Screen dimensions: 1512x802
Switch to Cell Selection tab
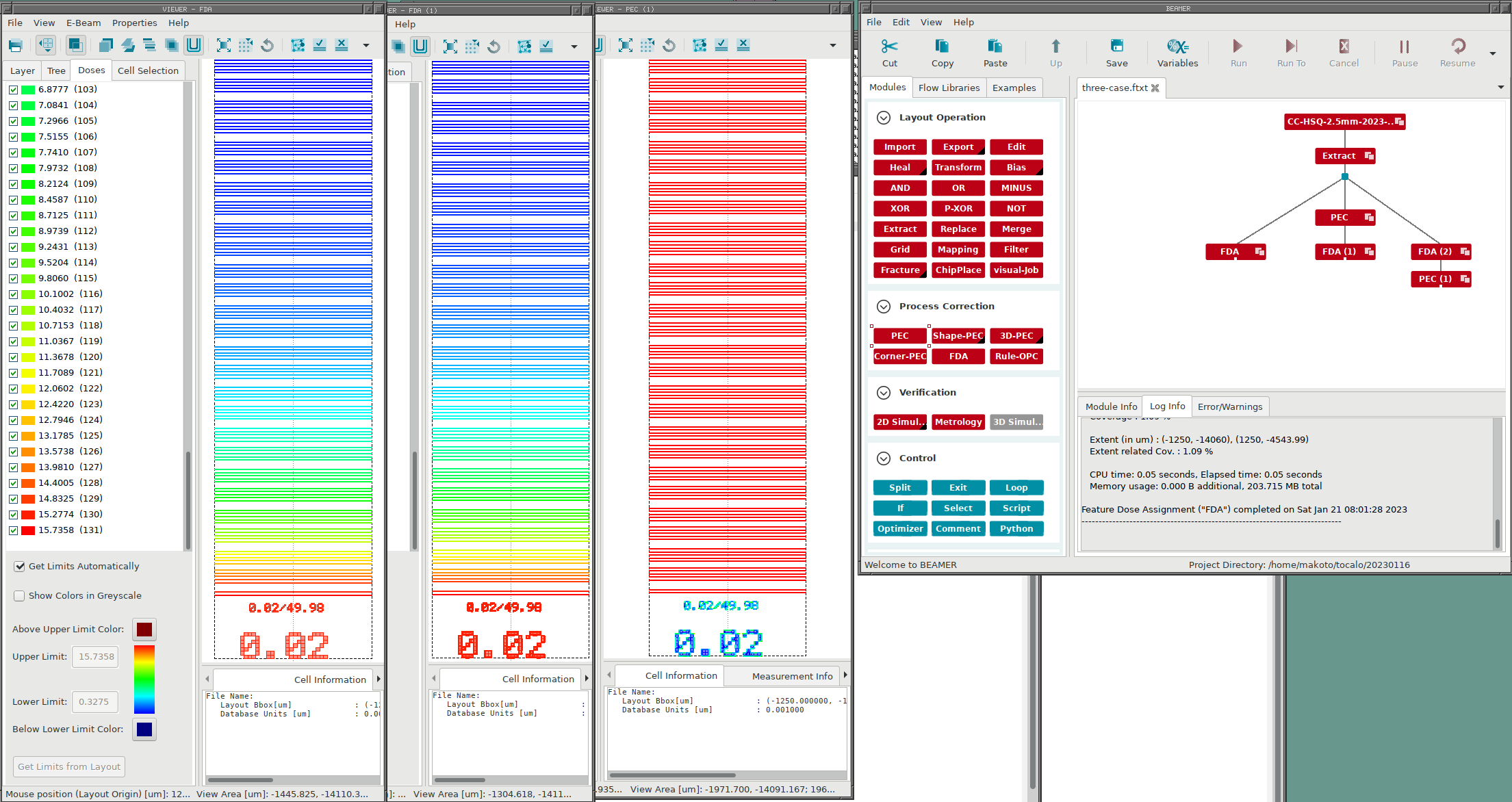click(148, 70)
